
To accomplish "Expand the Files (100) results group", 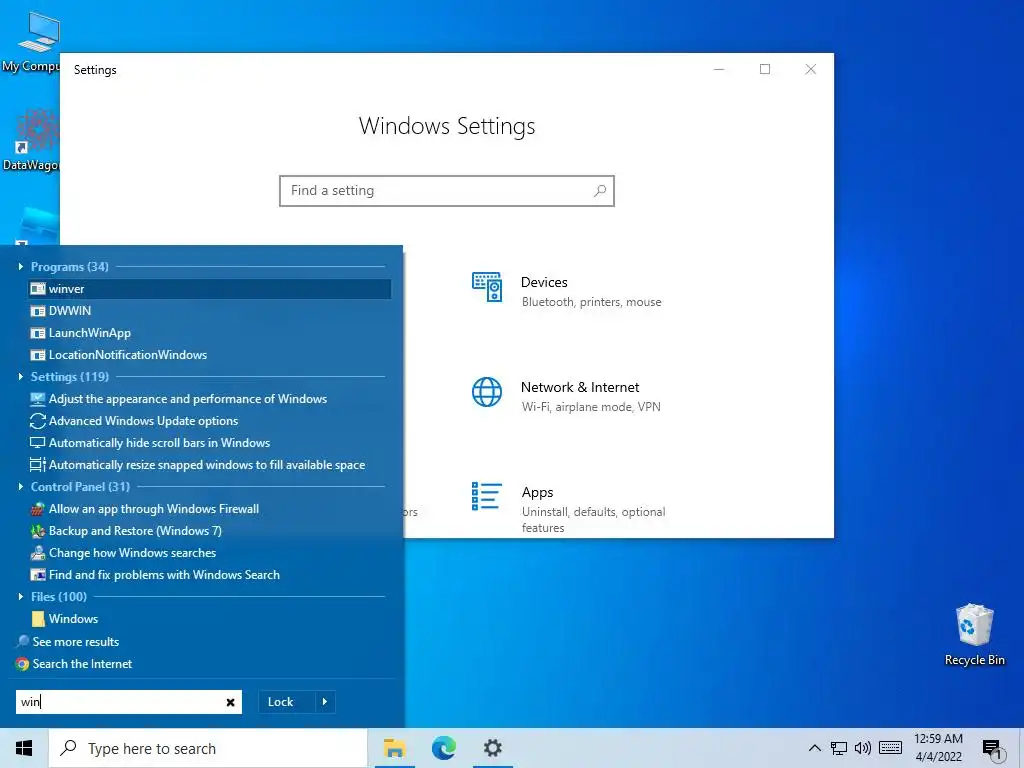I will pyautogui.click(x=20, y=597).
